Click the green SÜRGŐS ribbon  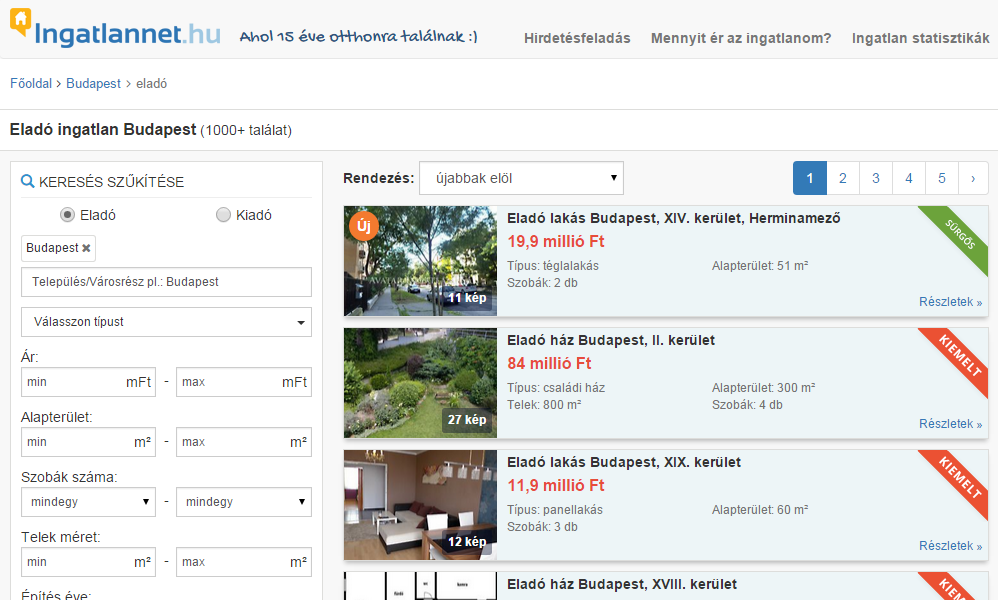[x=957, y=242]
